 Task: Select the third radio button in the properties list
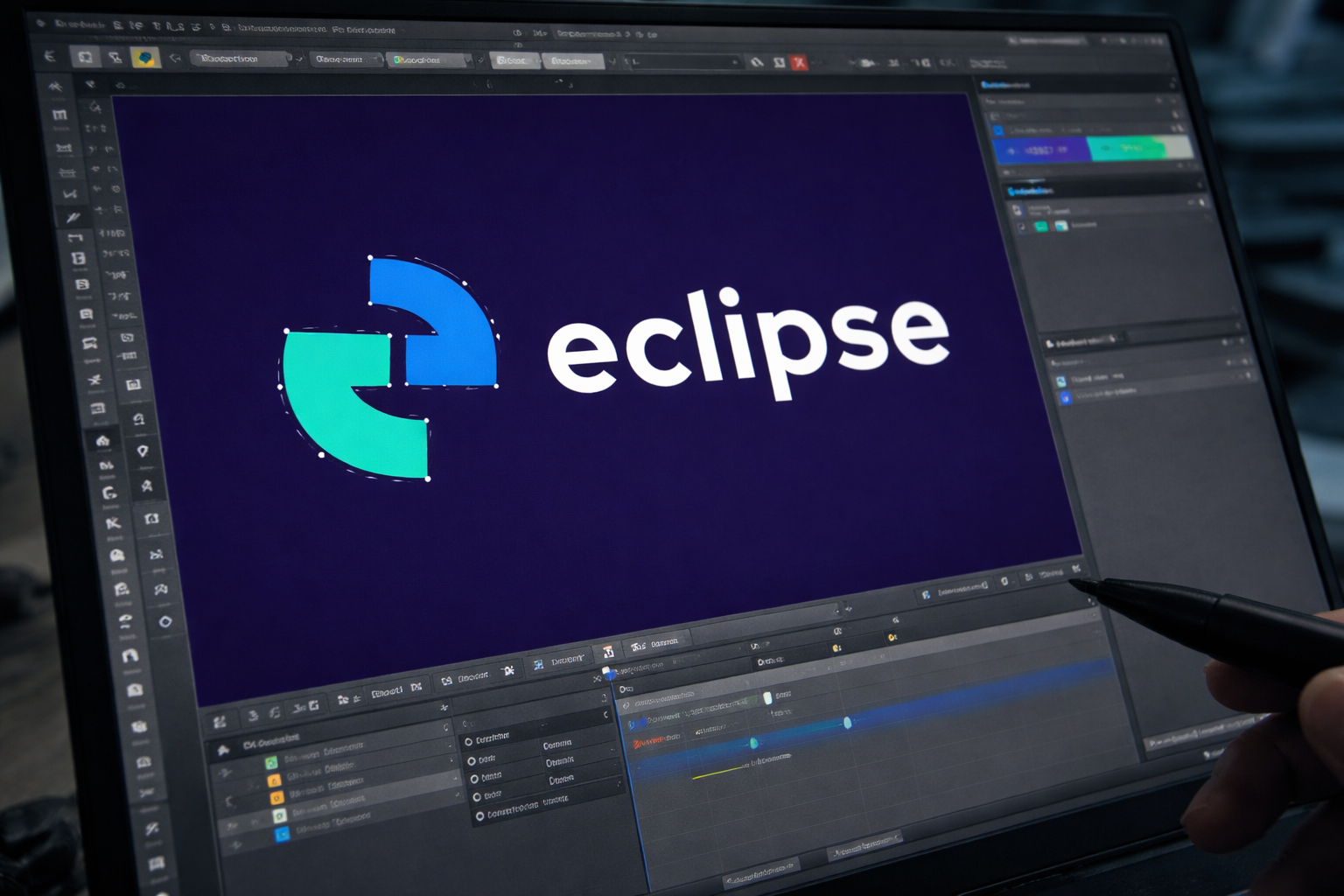click(x=475, y=779)
